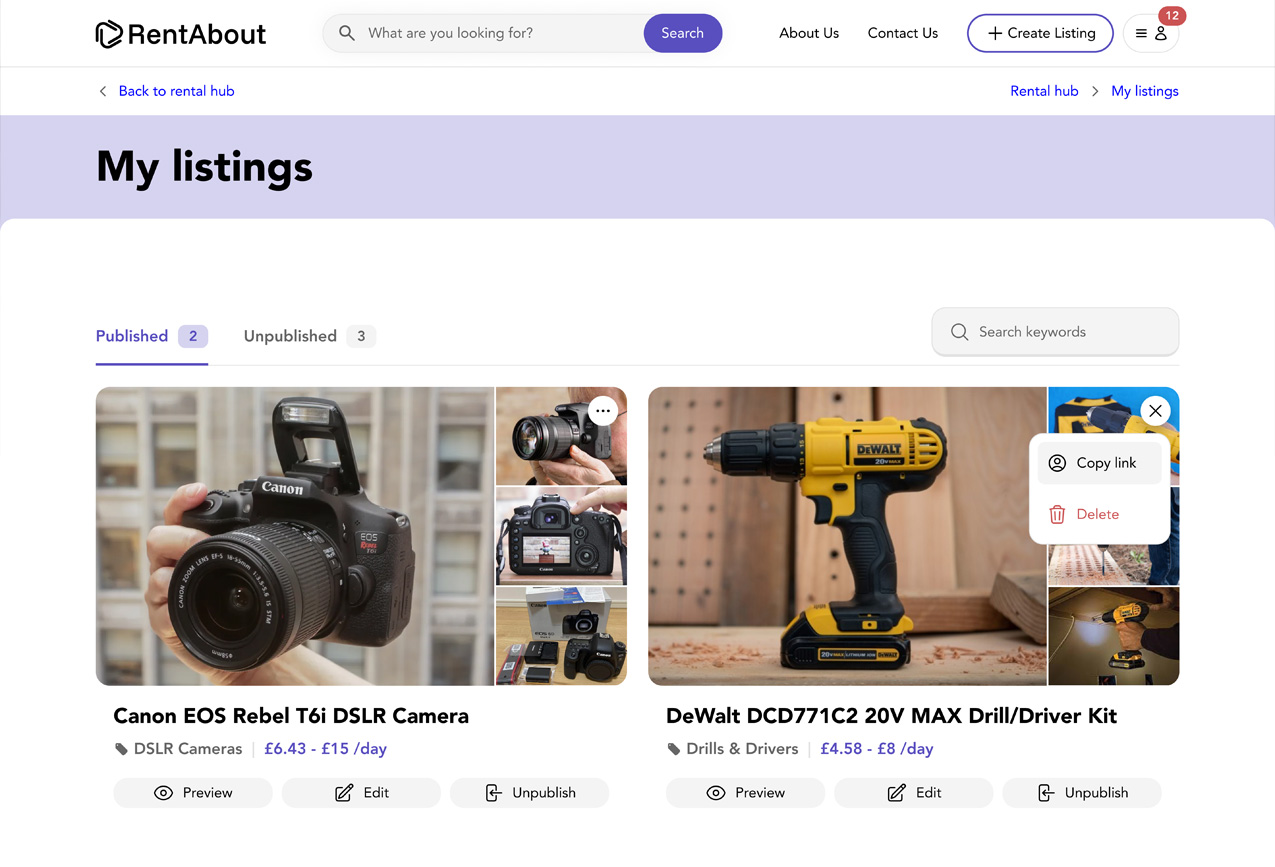Image resolution: width=1275 pixels, height=867 pixels.
Task: Click the 12 notifications badge
Action: point(1171,15)
